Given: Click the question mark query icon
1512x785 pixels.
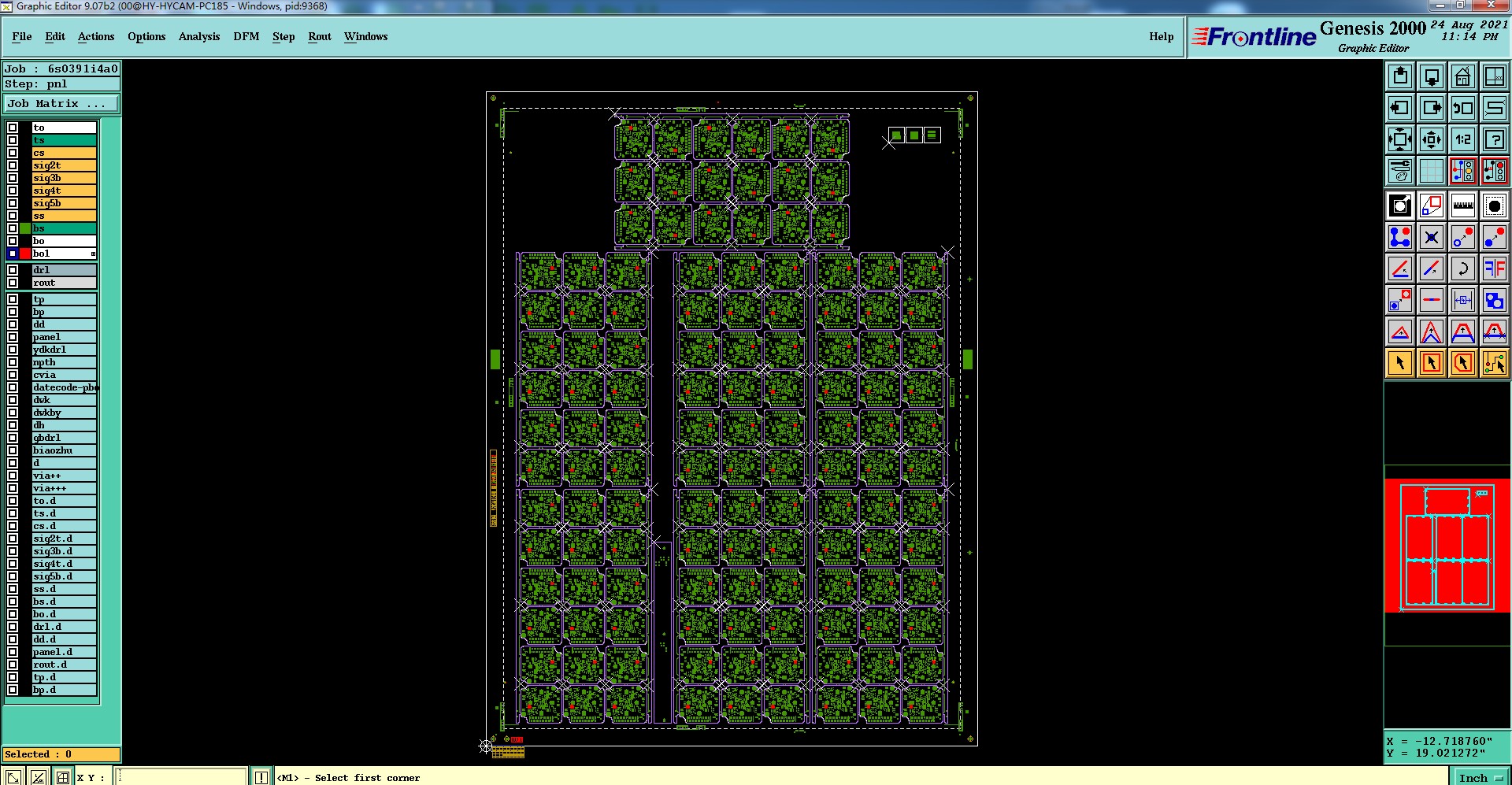Looking at the screenshot, I should [1495, 139].
